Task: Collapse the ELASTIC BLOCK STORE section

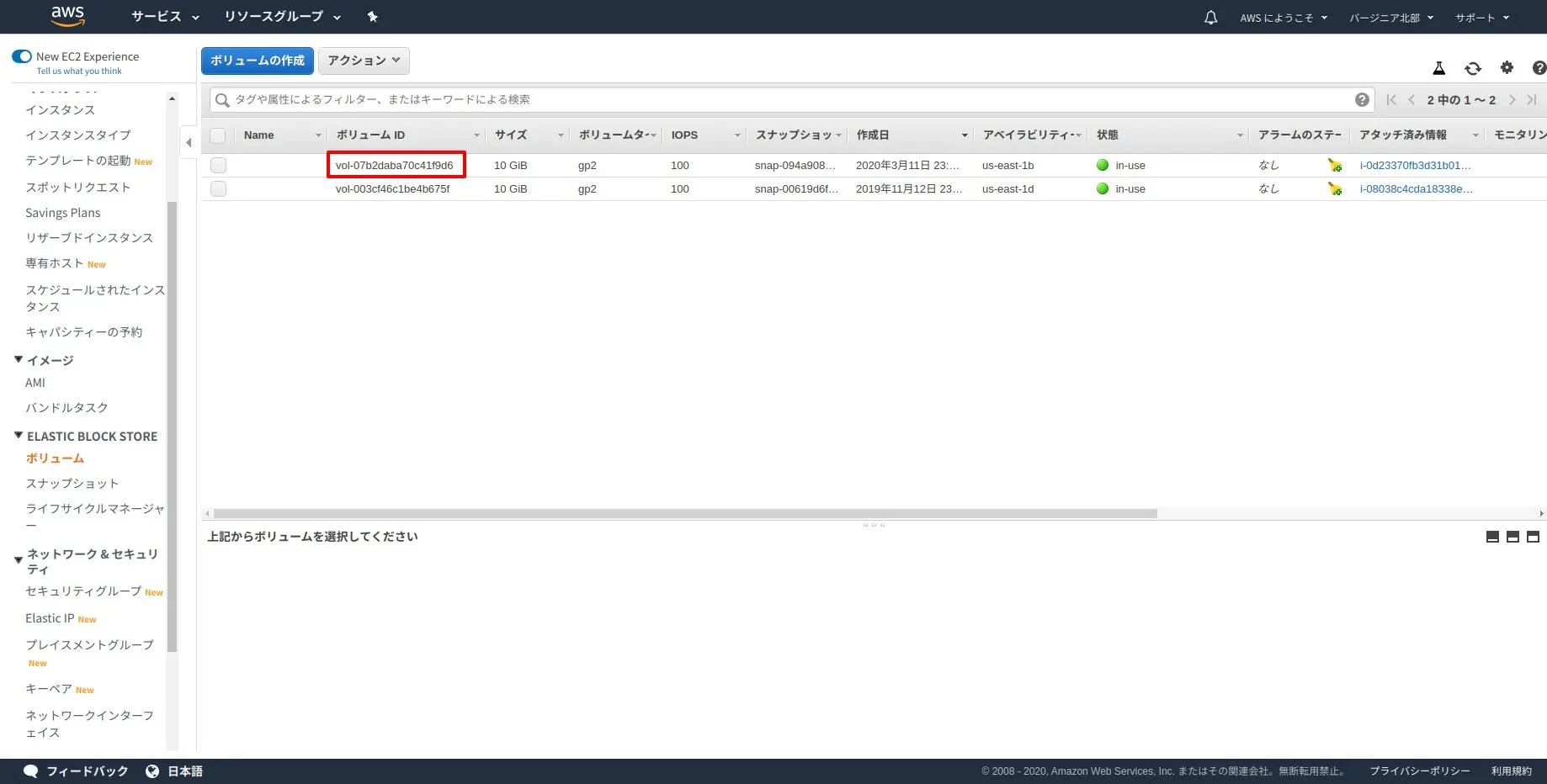Action: click(x=19, y=435)
